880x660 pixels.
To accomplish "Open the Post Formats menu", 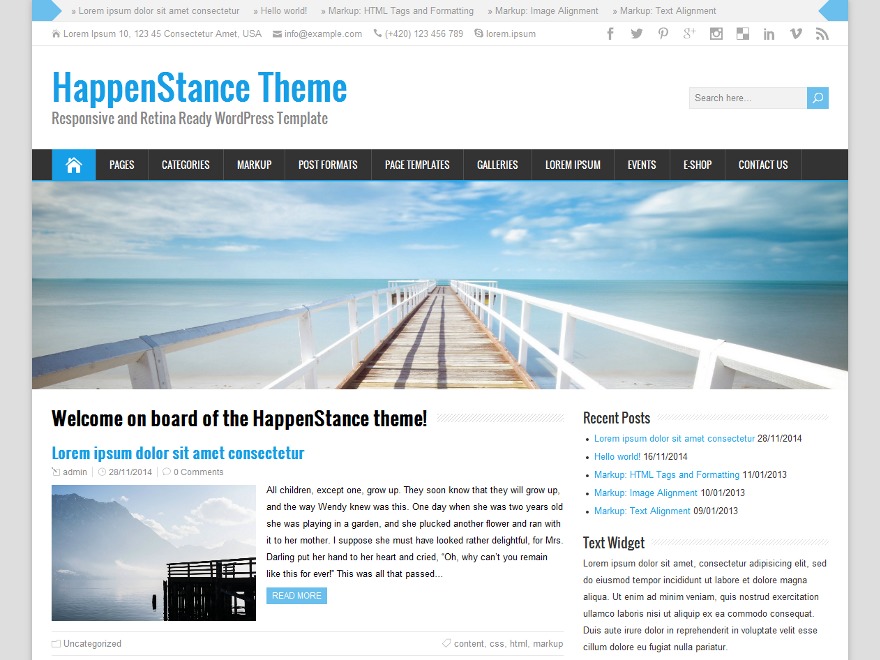I will coord(328,165).
